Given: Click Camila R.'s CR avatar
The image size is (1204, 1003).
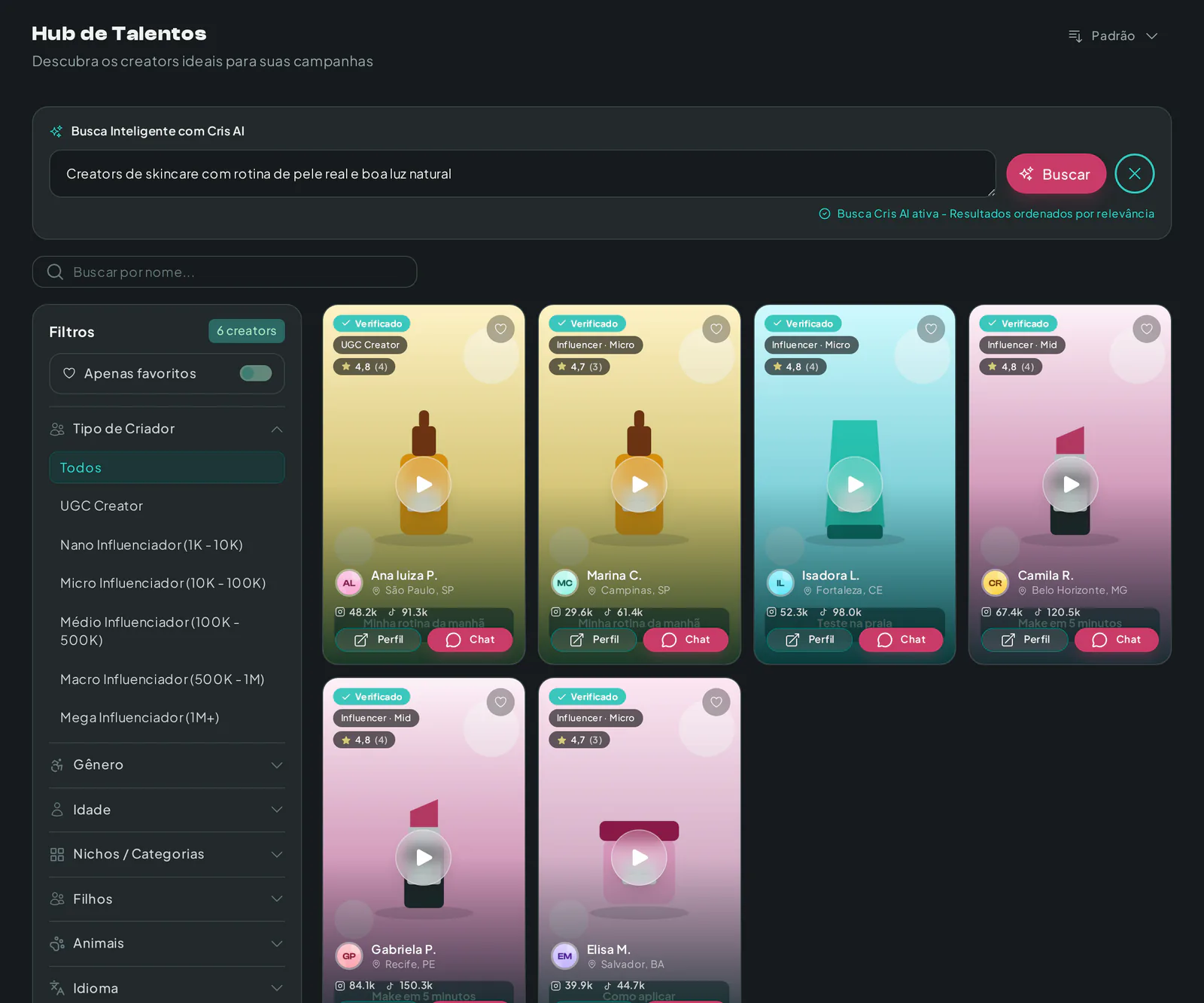Looking at the screenshot, I should (995, 583).
